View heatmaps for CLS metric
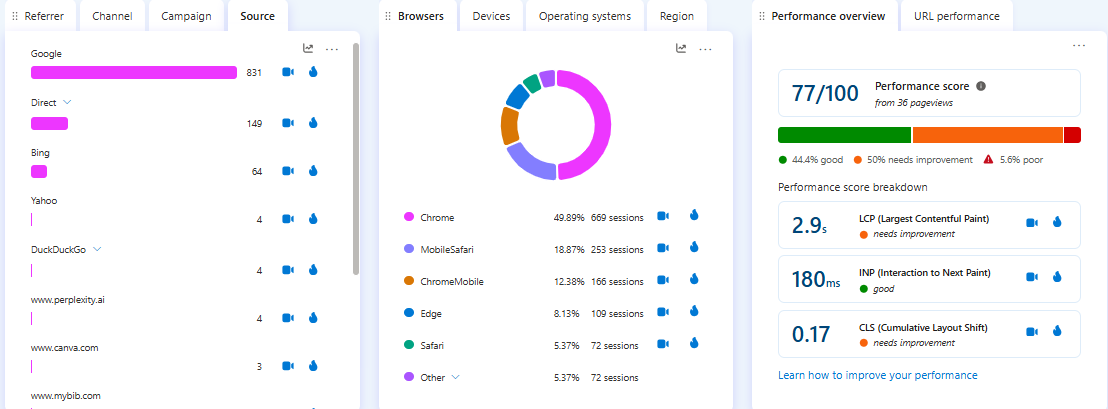Image resolution: width=1108 pixels, height=409 pixels. pyautogui.click(x=1057, y=331)
